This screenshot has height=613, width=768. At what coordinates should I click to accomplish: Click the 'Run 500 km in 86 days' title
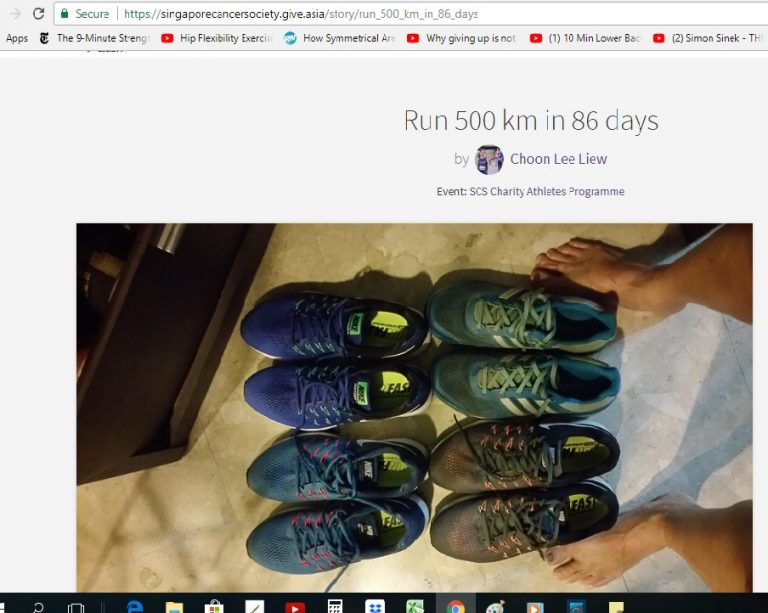click(531, 120)
